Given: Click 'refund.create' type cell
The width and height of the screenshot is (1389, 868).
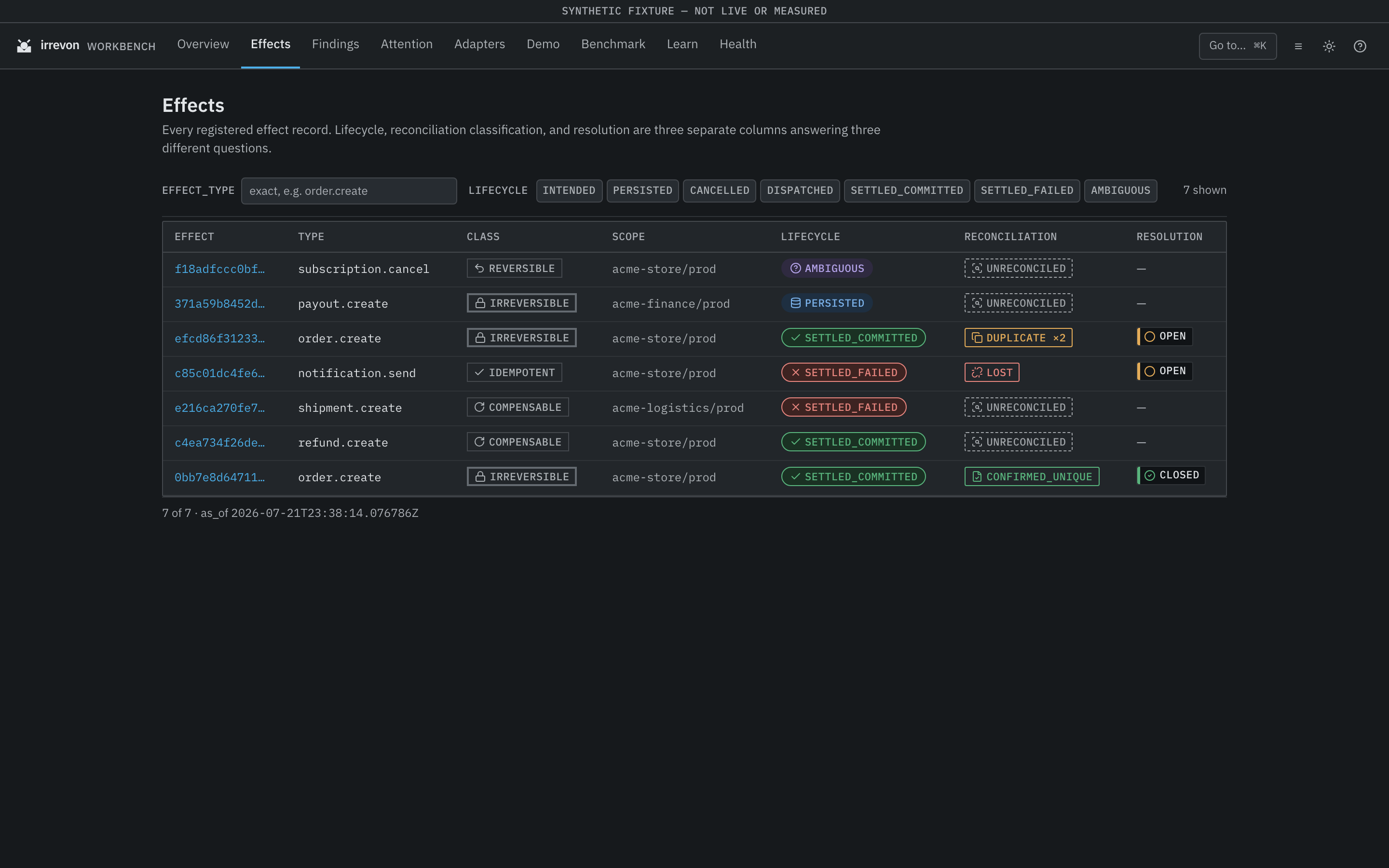Looking at the screenshot, I should tap(342, 443).
